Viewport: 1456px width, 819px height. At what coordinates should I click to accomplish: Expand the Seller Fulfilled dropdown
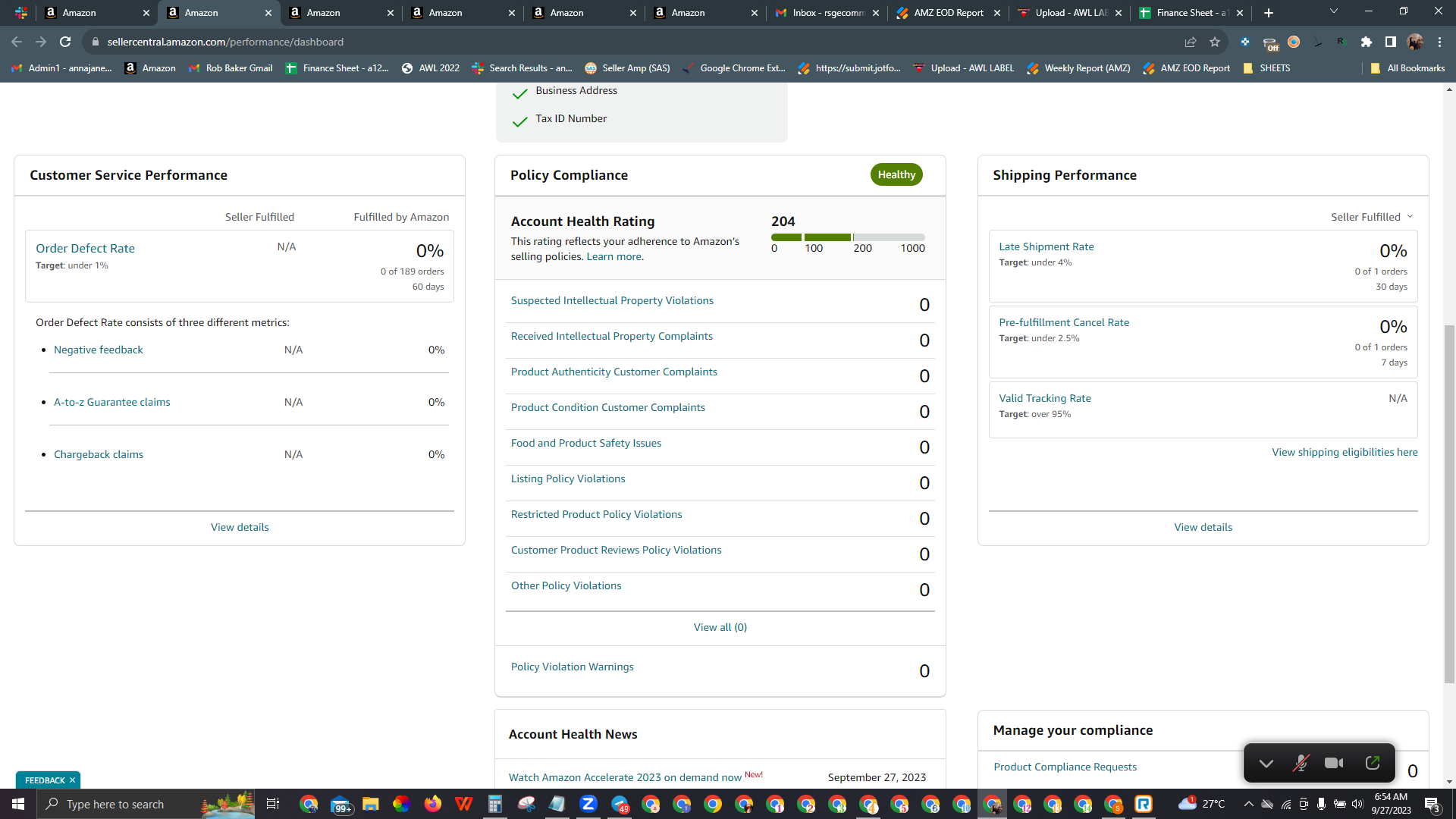tap(1372, 217)
